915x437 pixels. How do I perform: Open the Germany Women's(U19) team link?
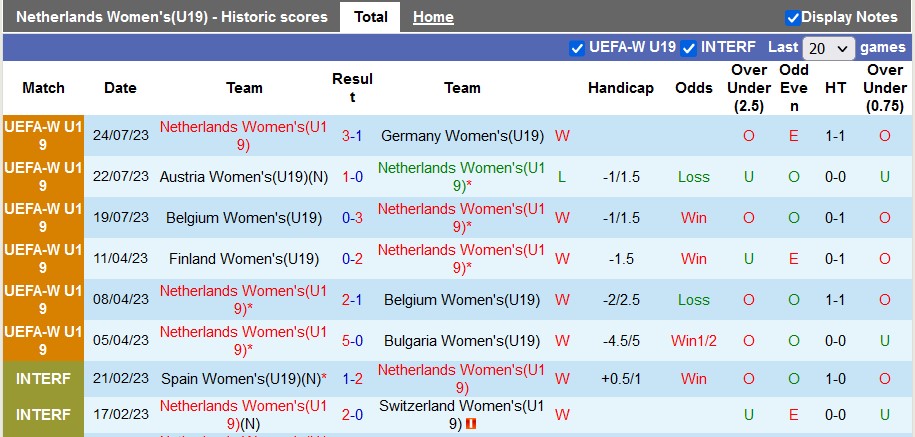click(x=462, y=136)
